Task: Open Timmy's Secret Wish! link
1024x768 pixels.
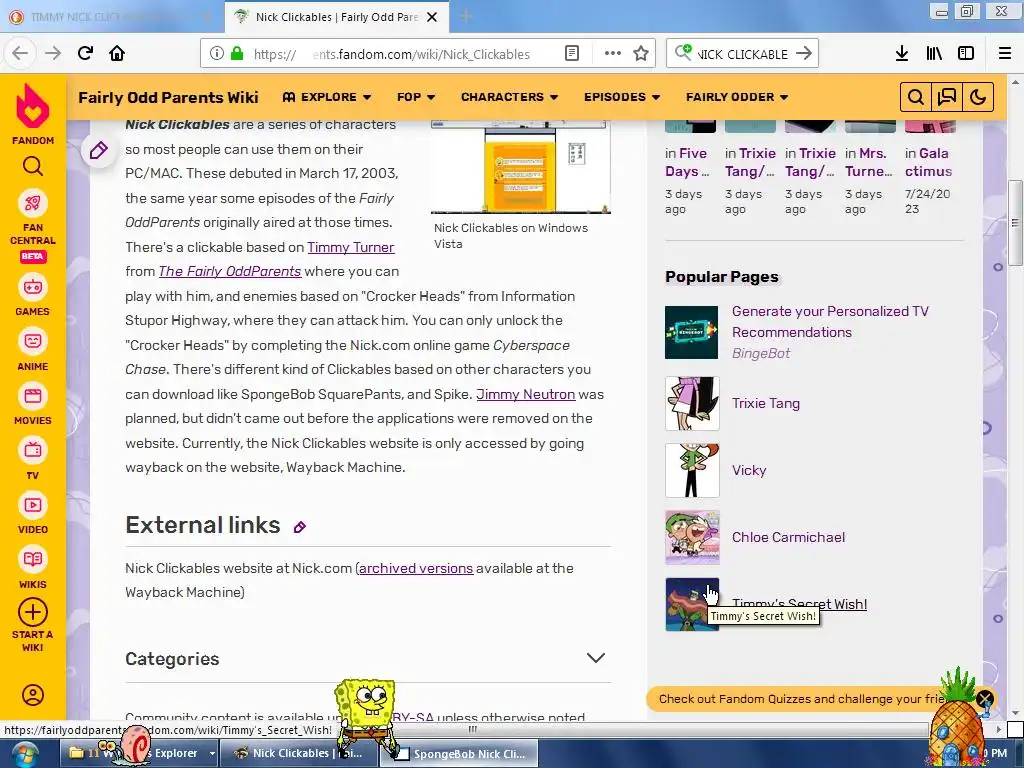Action: tap(799, 604)
